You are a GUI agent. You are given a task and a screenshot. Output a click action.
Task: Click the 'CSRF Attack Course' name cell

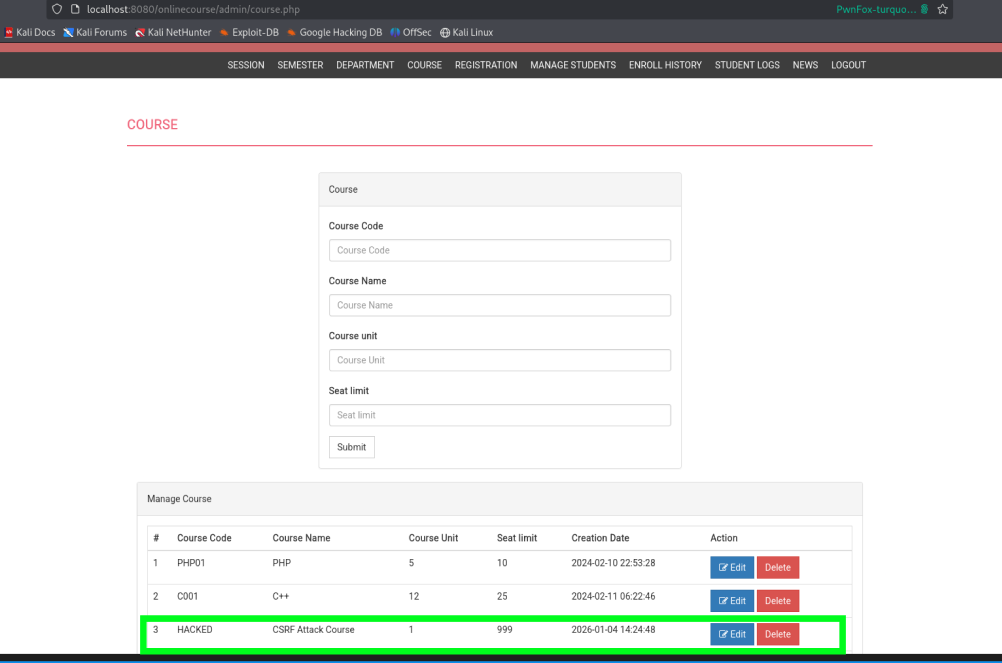click(x=313, y=630)
